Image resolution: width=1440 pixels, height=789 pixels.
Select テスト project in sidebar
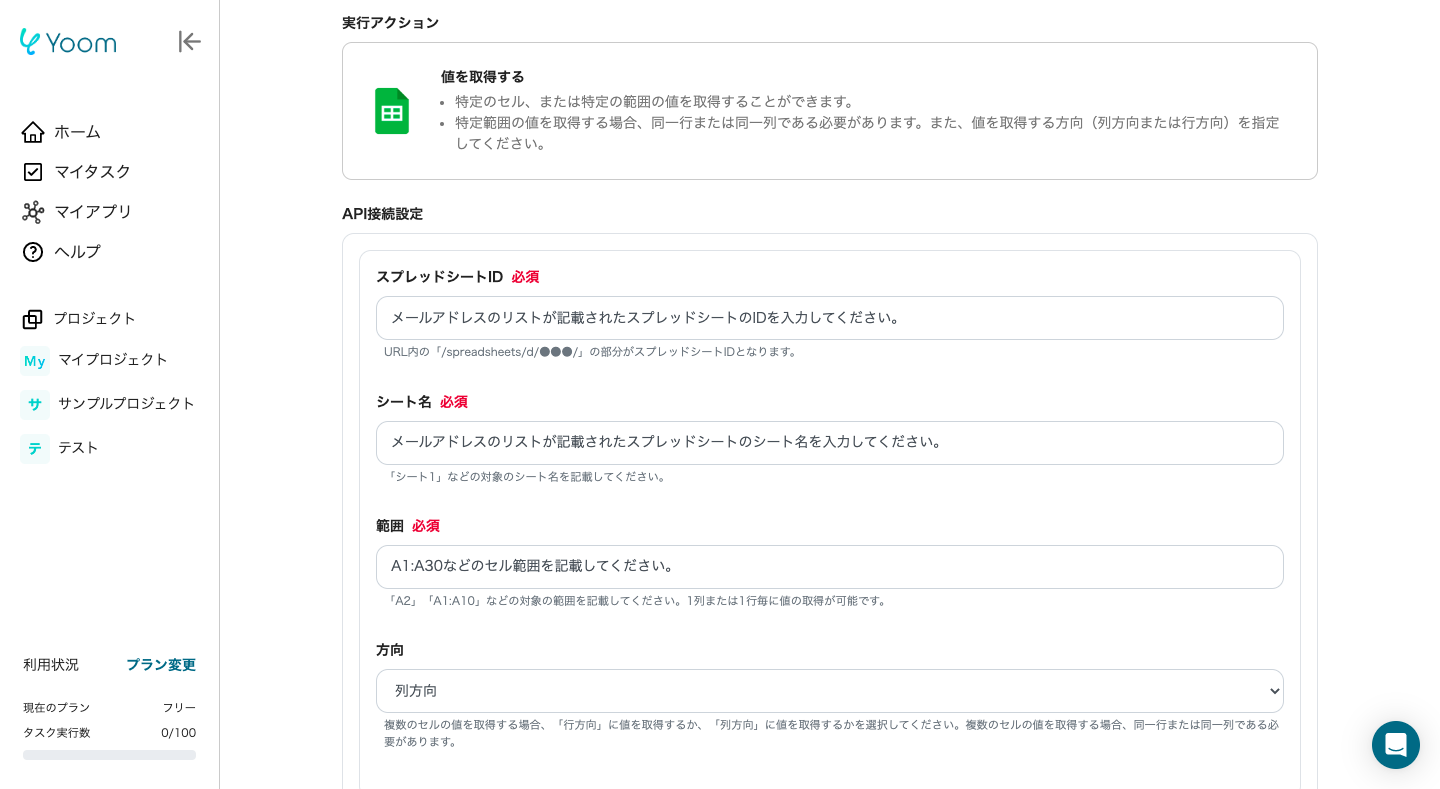point(78,448)
